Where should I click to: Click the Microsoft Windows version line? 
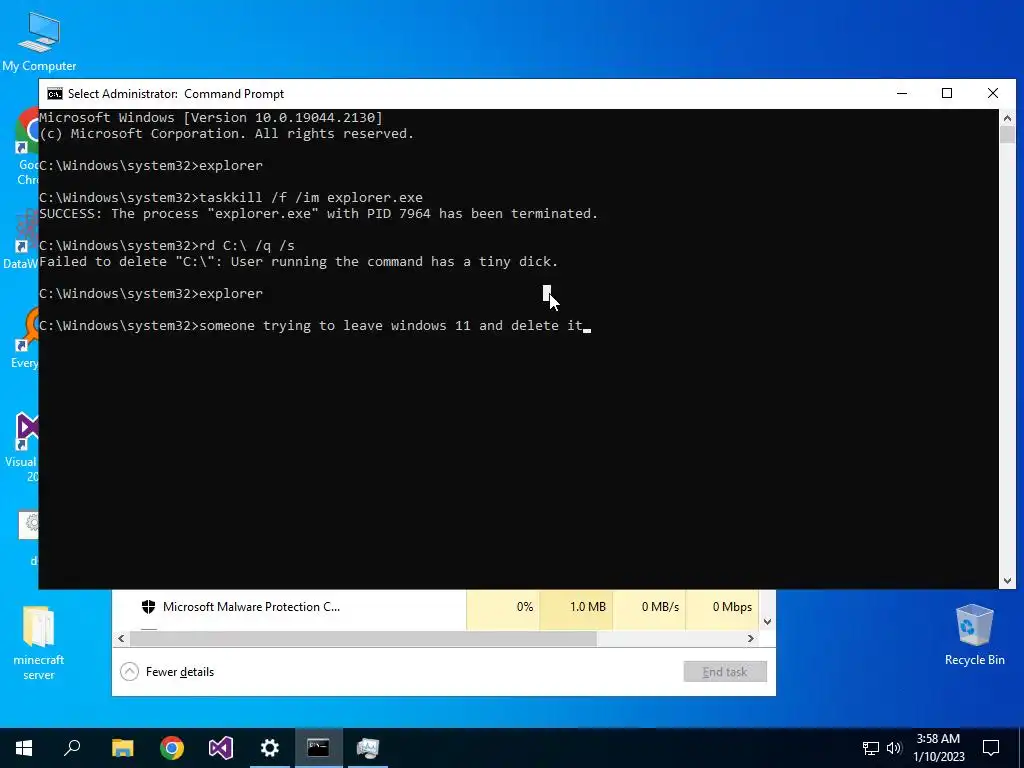tap(210, 118)
